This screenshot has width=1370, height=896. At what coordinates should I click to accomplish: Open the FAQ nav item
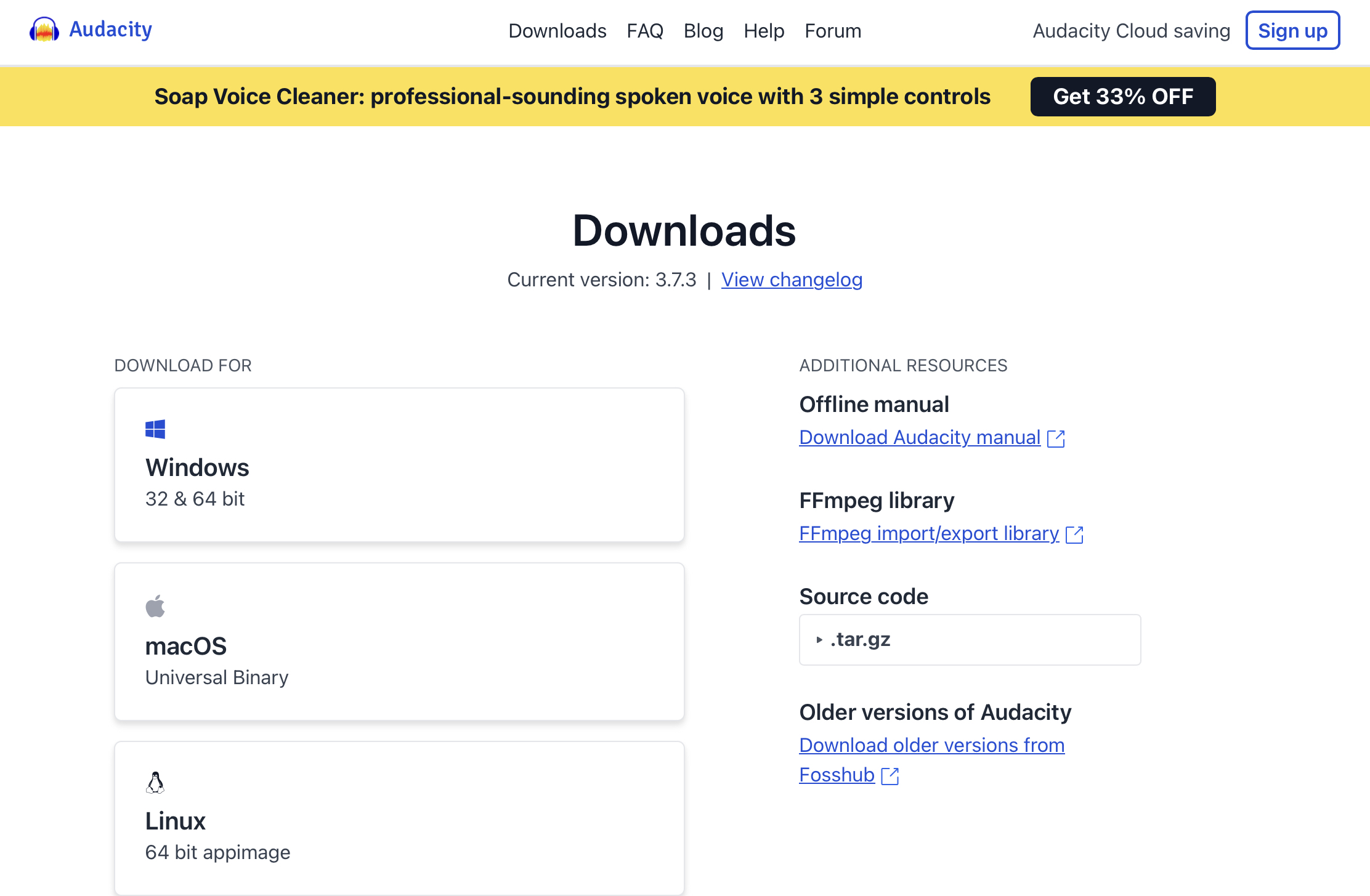(x=645, y=31)
